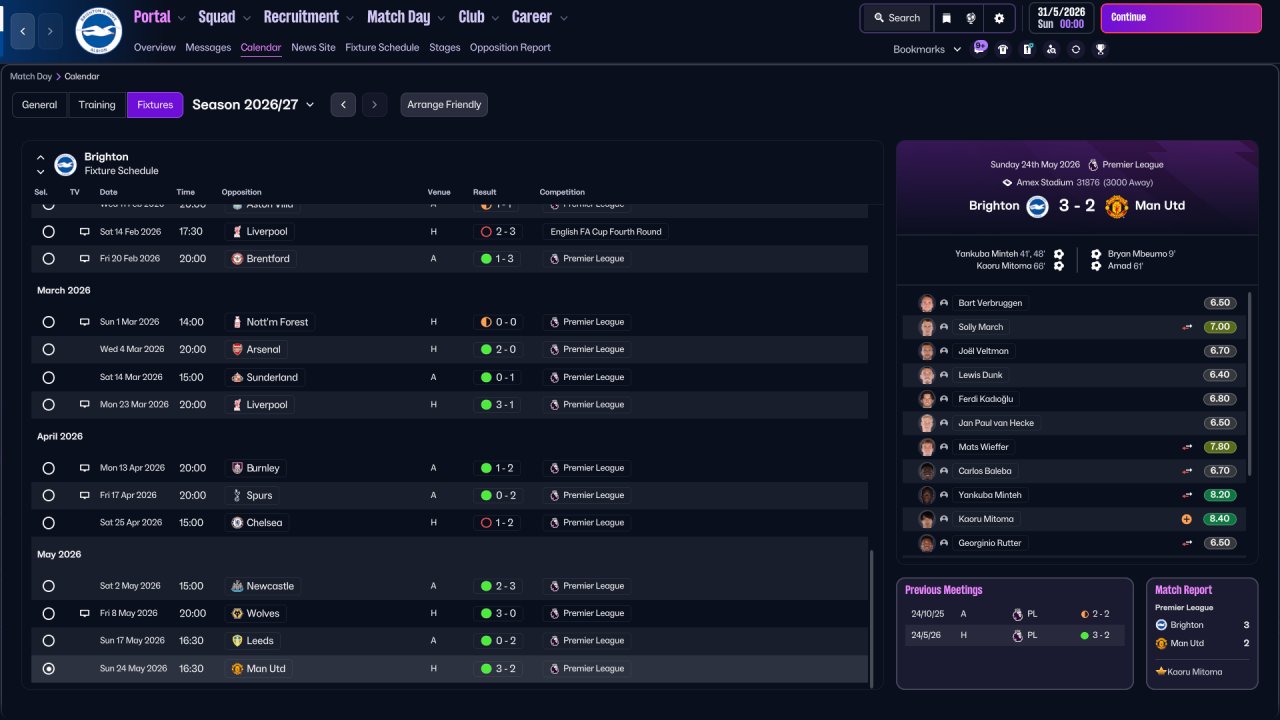Open the Newcastle opposition link
The width and height of the screenshot is (1280, 720).
(262, 586)
